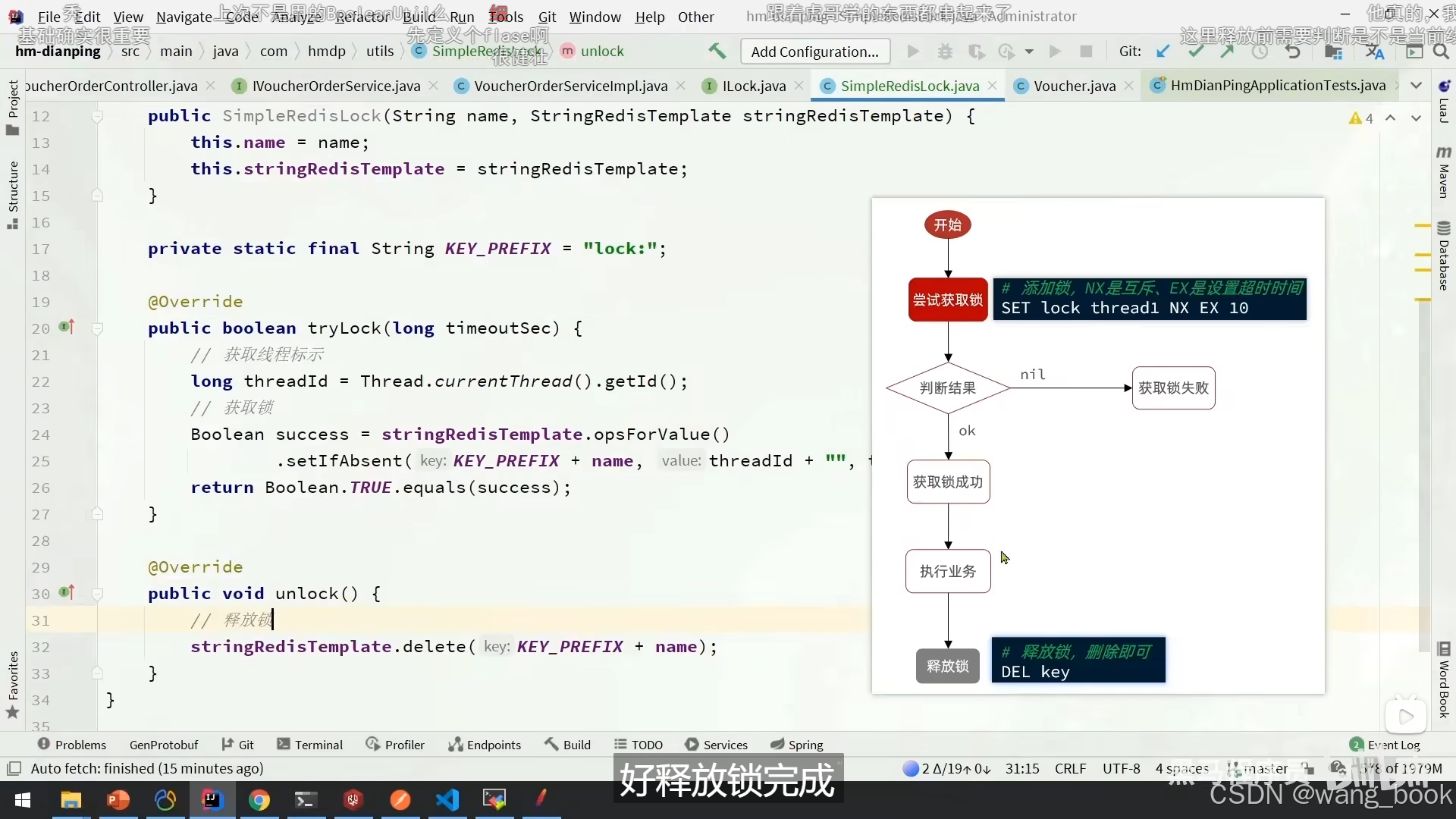
Task: Open the Terminal tool window button
Action: point(310,745)
